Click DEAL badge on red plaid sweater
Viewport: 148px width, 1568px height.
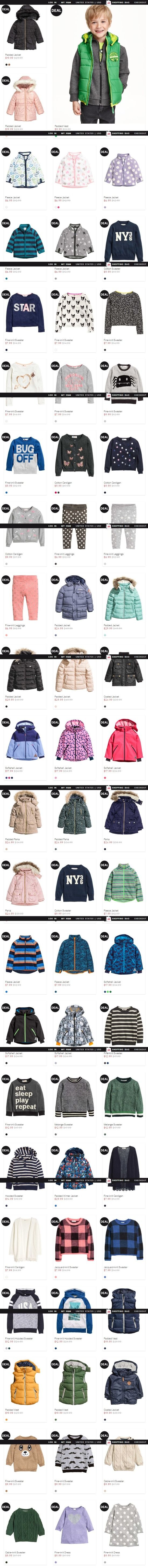click(55, 1221)
